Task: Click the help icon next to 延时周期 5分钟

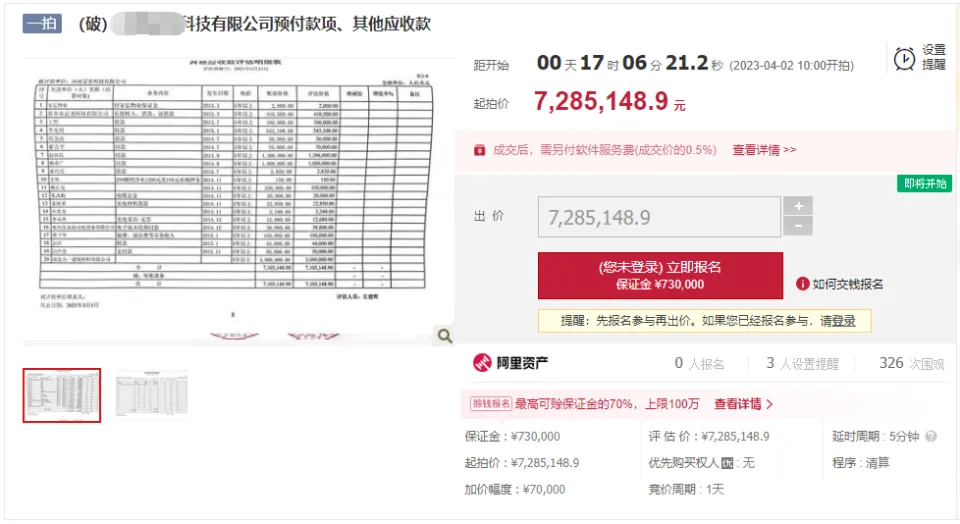Action: pos(931,437)
